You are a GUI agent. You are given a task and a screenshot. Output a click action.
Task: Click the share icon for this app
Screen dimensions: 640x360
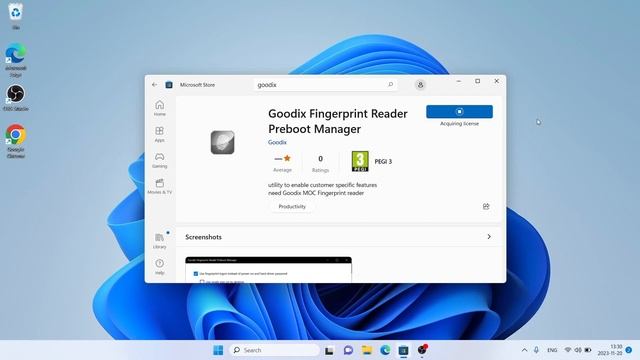point(486,207)
